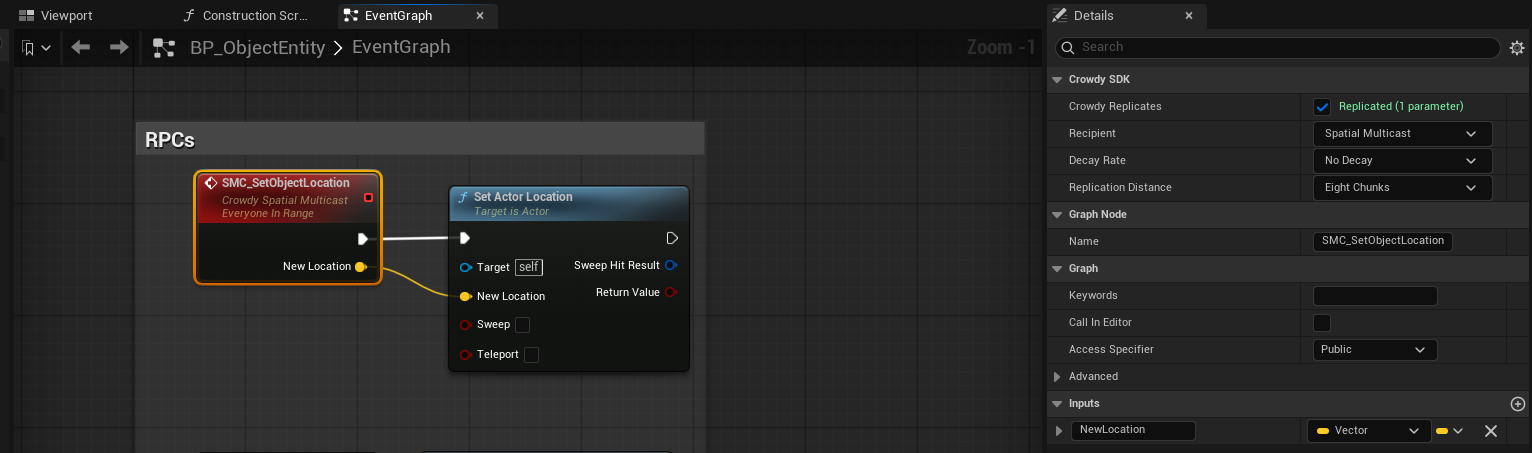Enable the Call In Editor checkbox

1322,323
